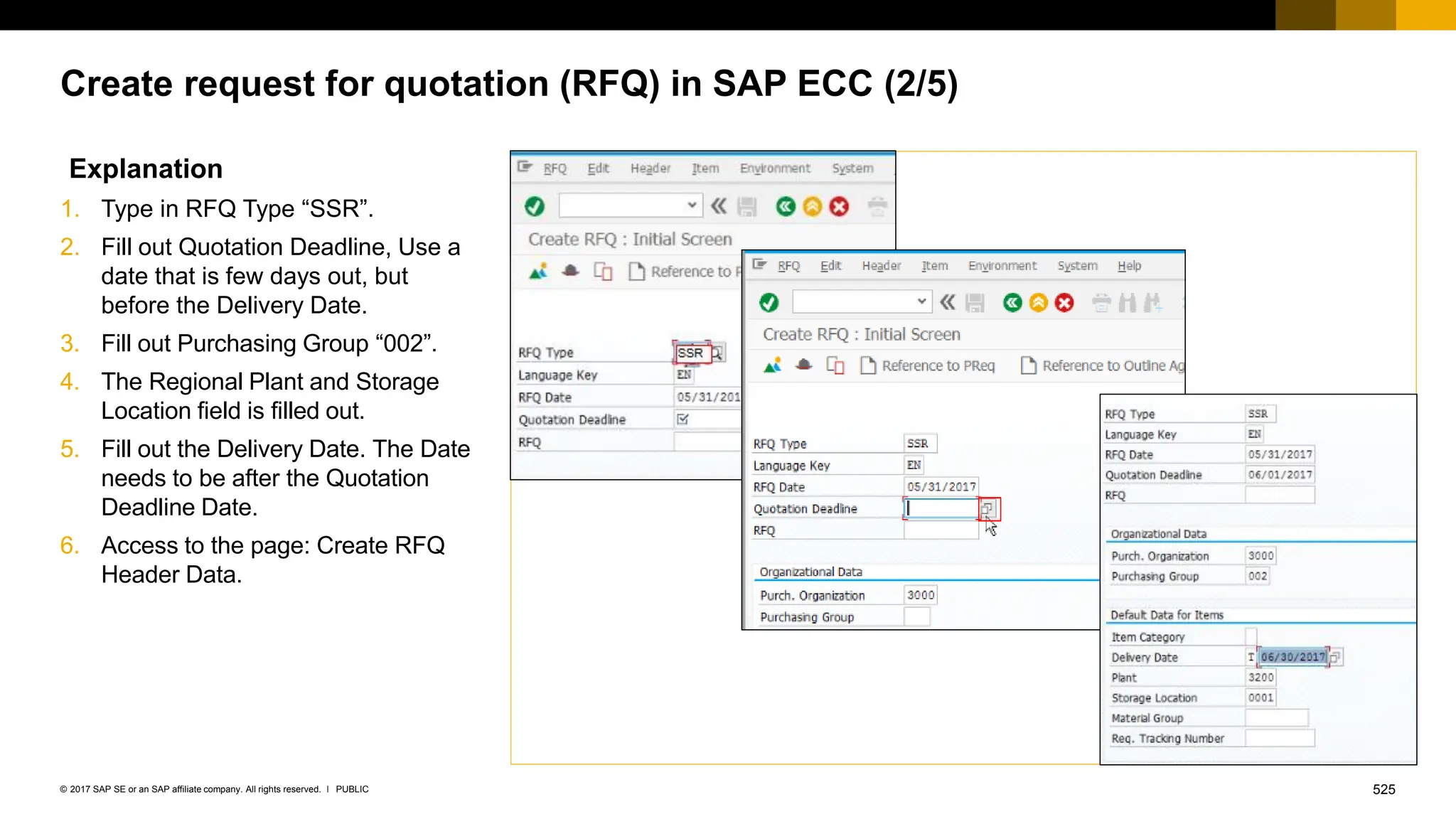Click yellow Exit button in middle window

point(1039,304)
